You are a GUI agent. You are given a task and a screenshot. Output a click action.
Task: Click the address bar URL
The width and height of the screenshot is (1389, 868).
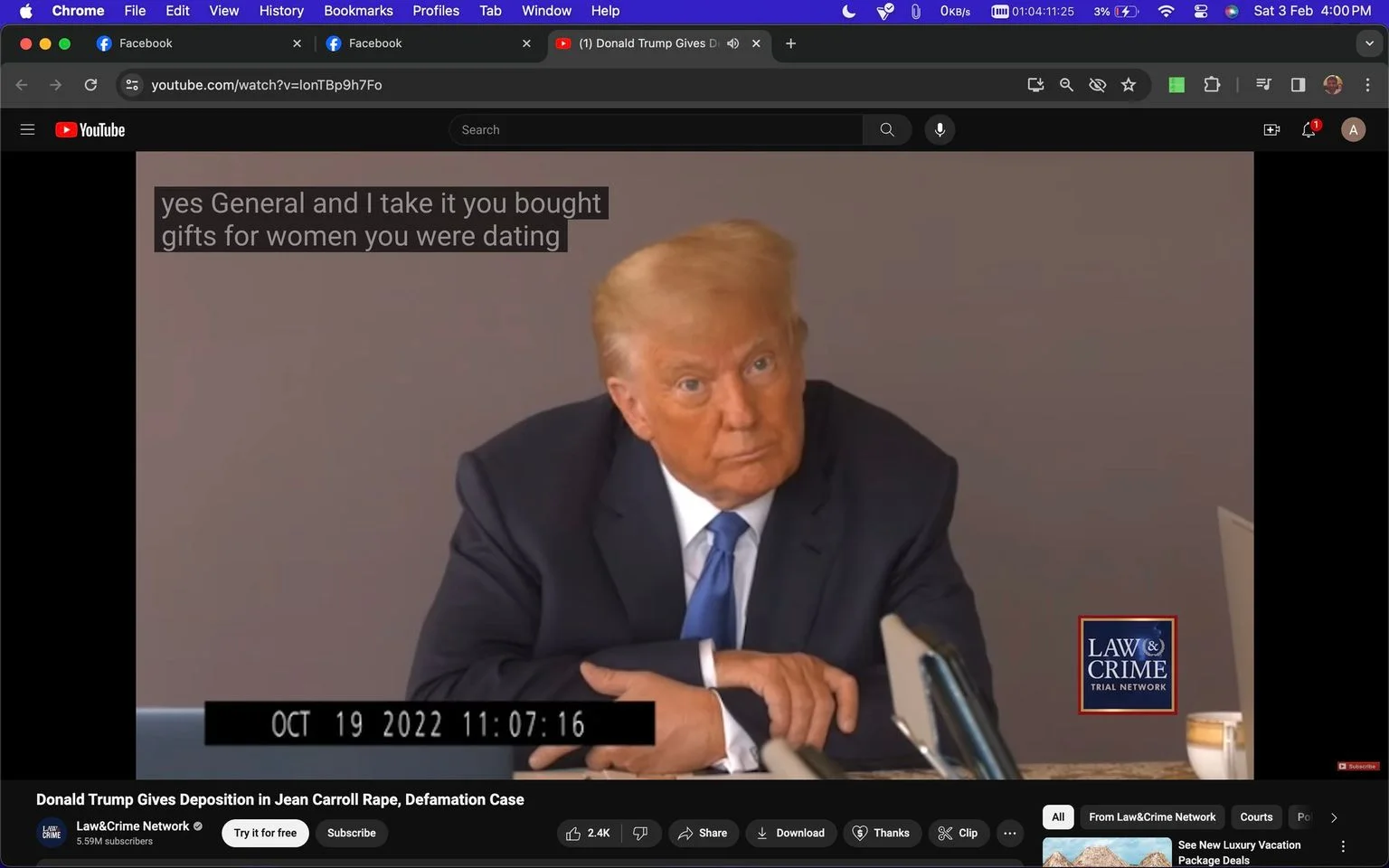point(266,85)
